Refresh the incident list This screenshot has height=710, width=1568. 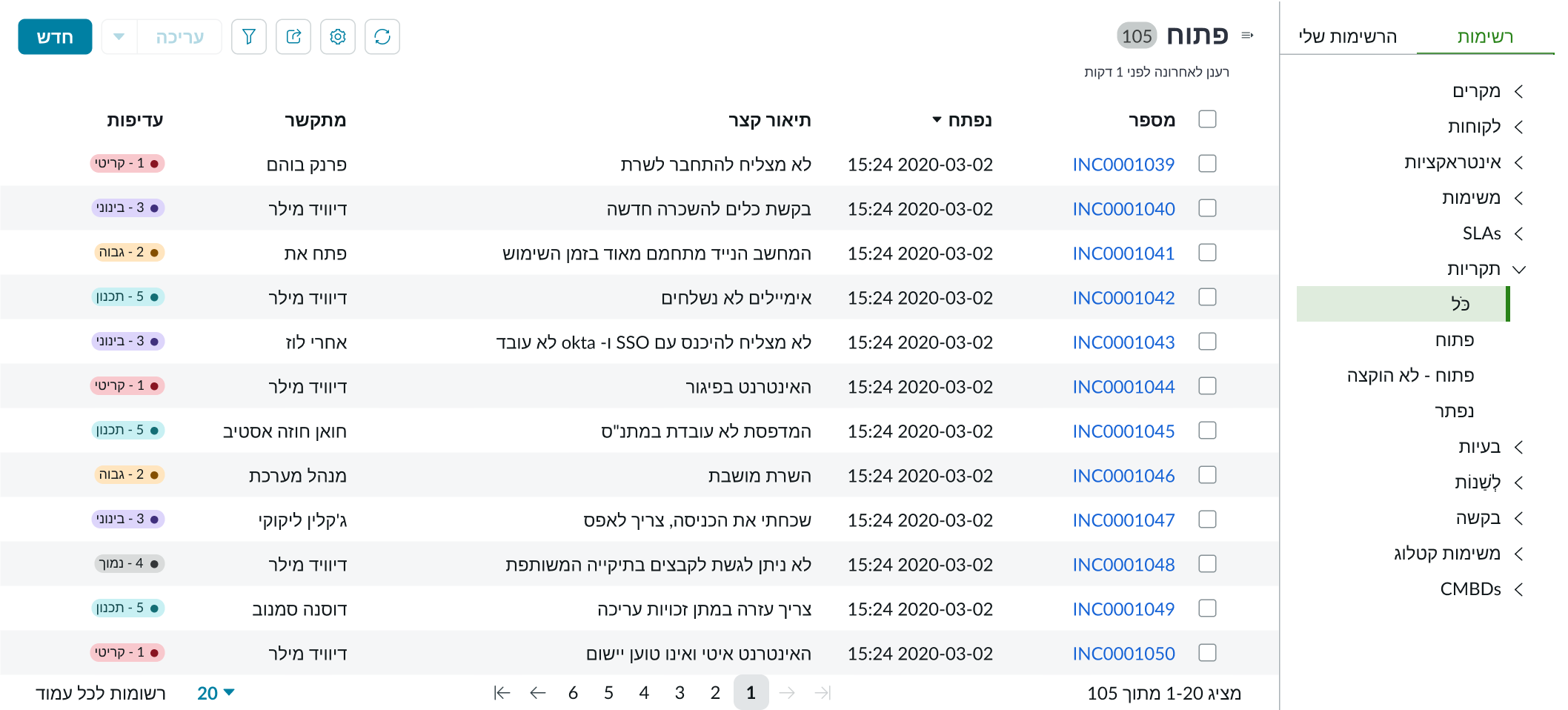coord(382,36)
